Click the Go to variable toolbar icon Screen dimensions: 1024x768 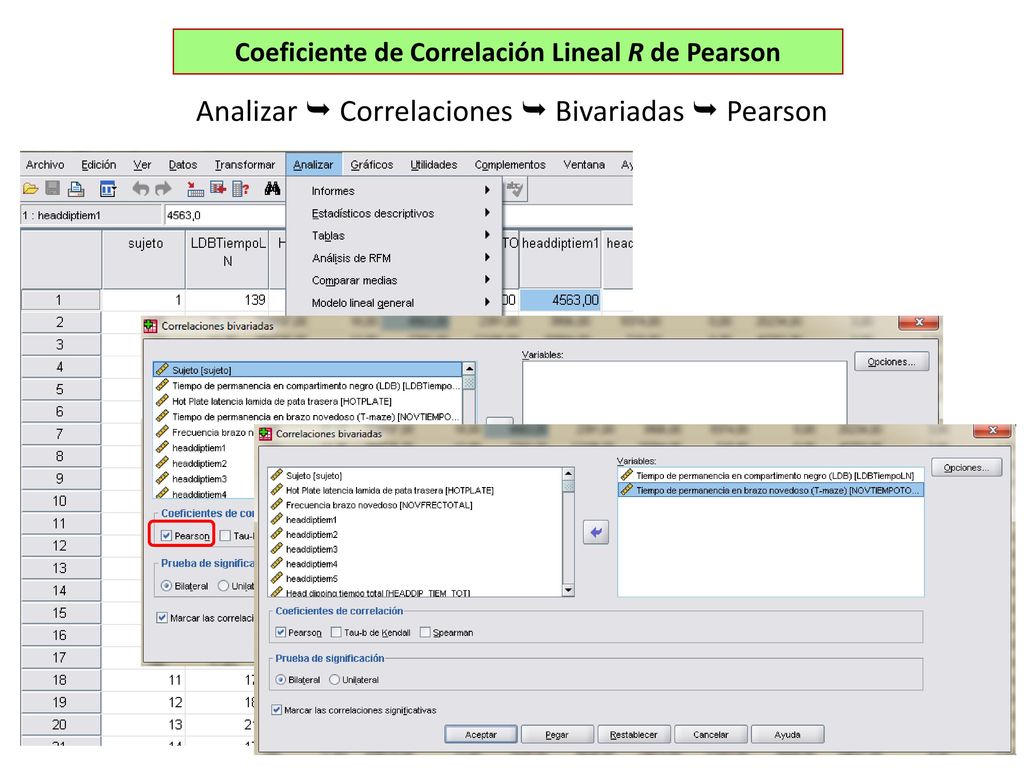tap(217, 189)
